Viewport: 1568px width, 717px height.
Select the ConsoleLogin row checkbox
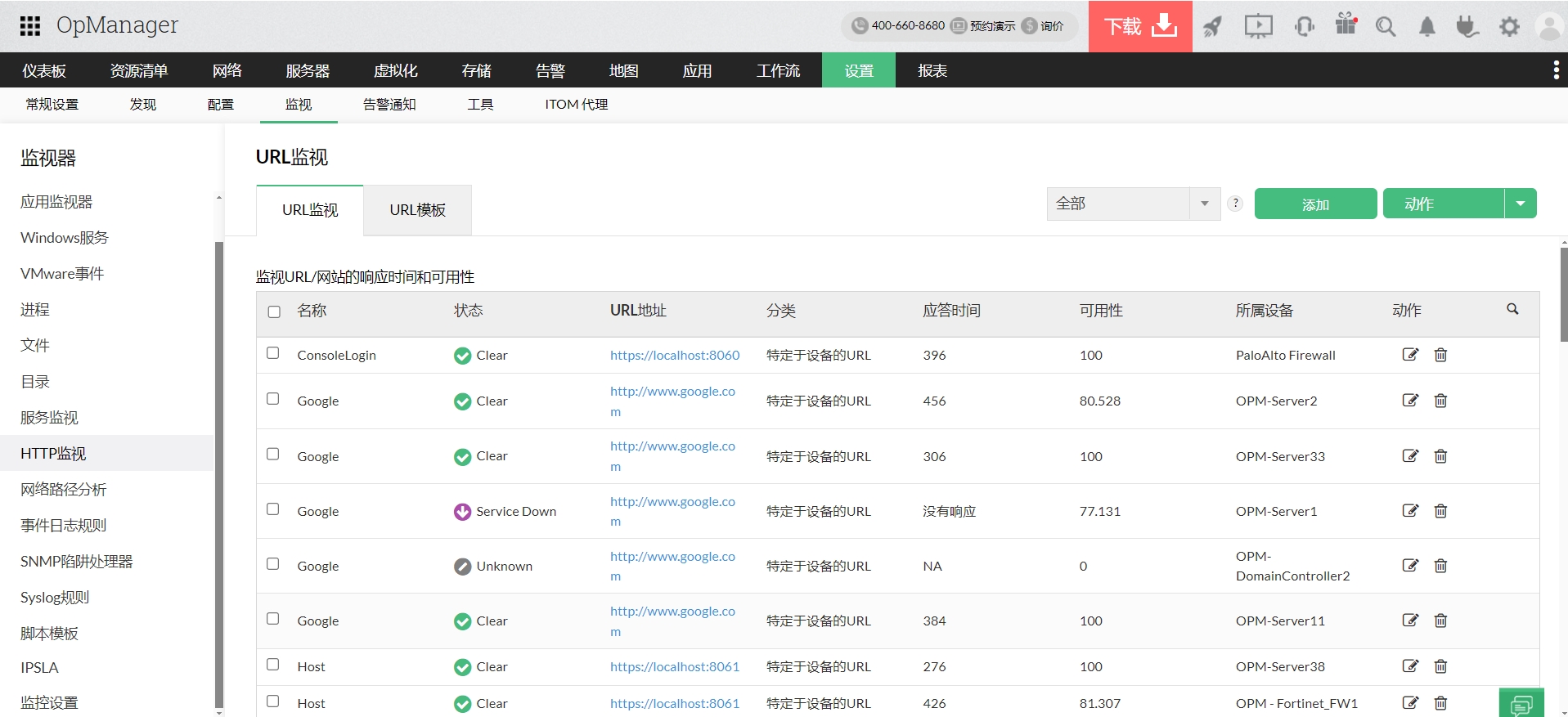(x=273, y=353)
